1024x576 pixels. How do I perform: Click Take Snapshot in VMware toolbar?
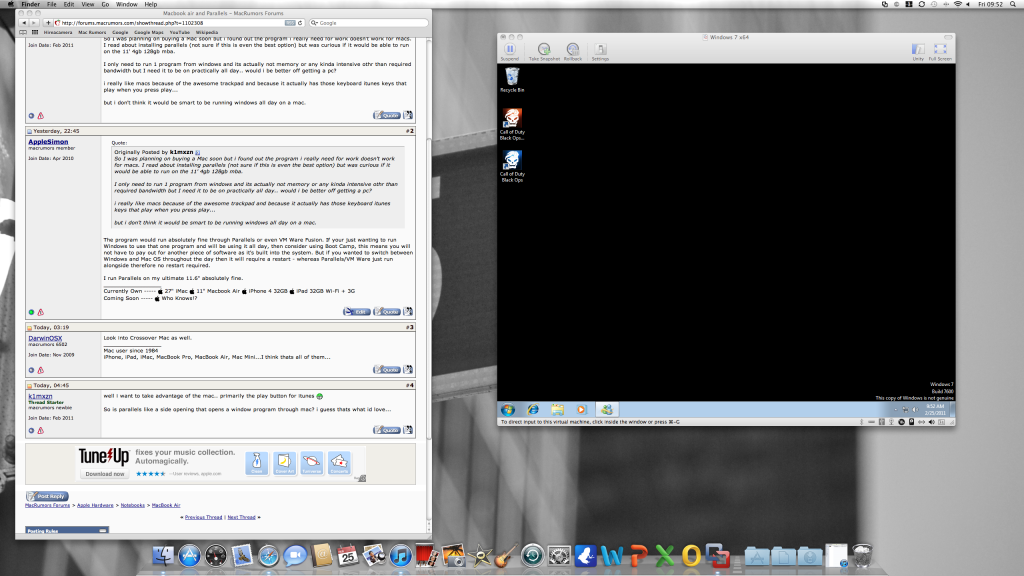click(x=543, y=50)
